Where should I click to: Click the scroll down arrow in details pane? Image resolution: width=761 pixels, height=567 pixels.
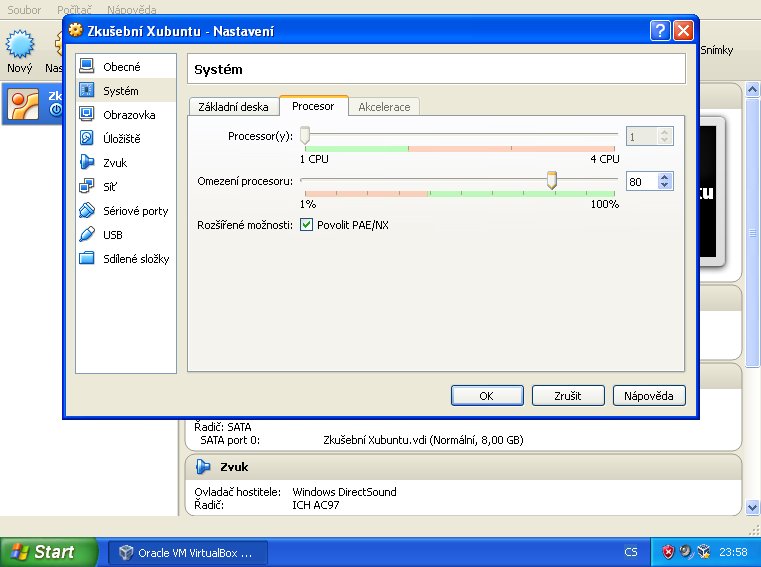pyautogui.click(x=752, y=508)
